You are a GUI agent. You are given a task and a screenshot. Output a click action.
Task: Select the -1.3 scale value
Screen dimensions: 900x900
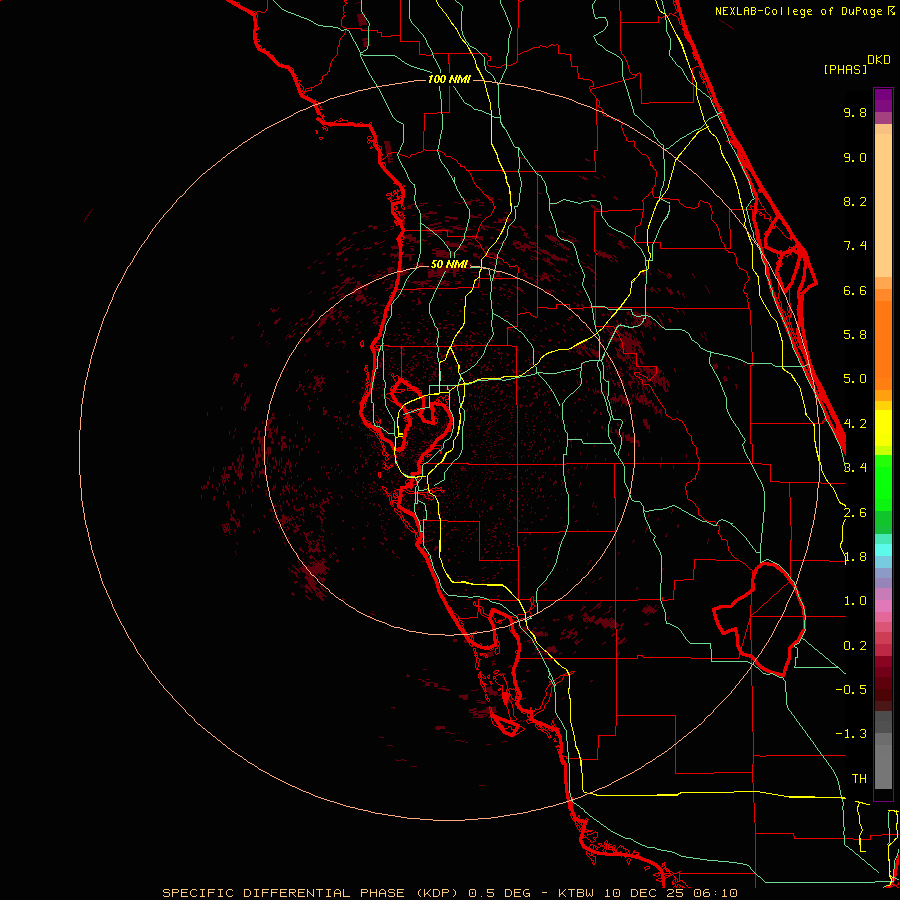[x=851, y=734]
